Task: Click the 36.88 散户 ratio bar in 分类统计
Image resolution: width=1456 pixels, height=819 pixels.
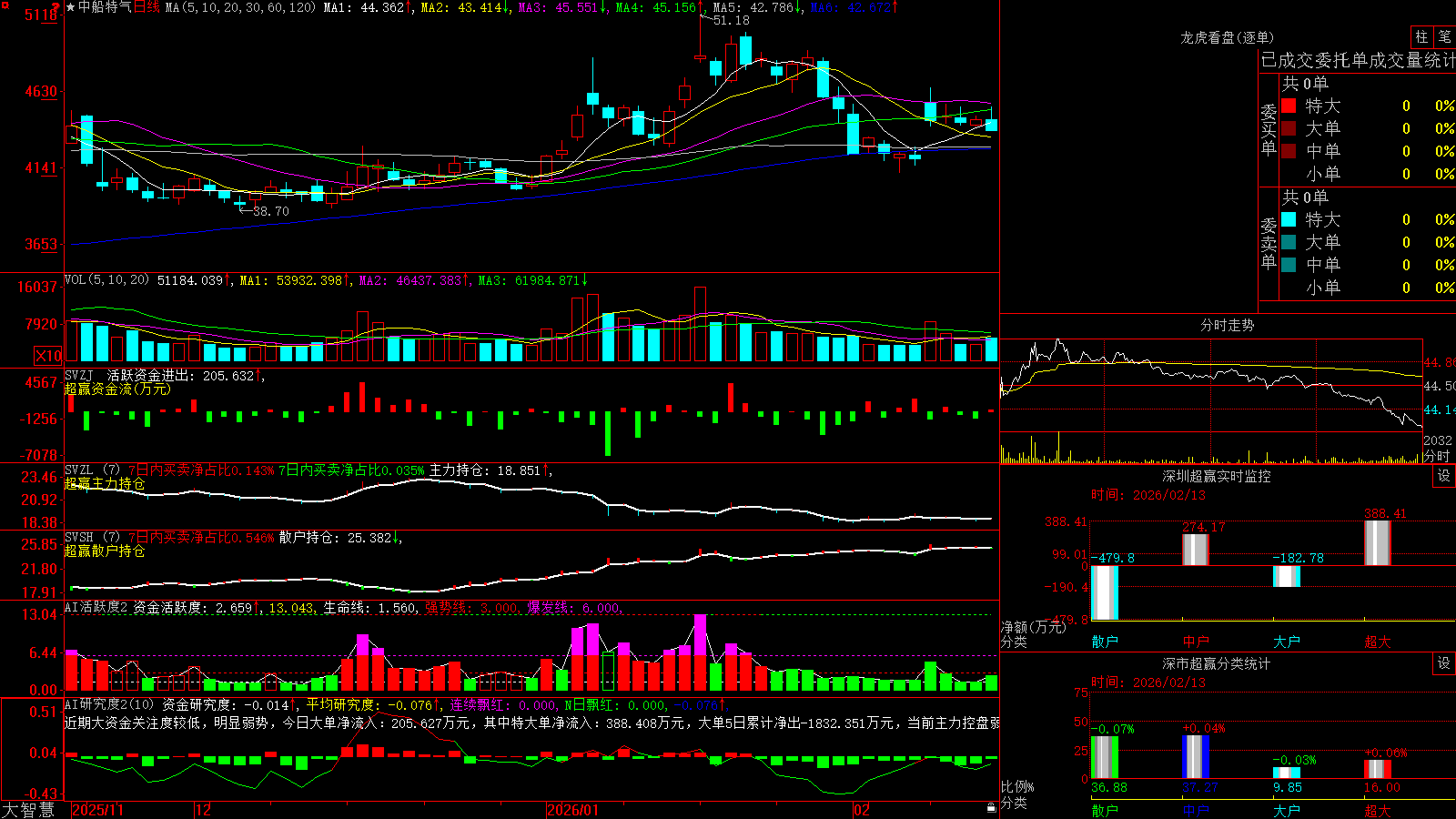Action: [x=1105, y=757]
